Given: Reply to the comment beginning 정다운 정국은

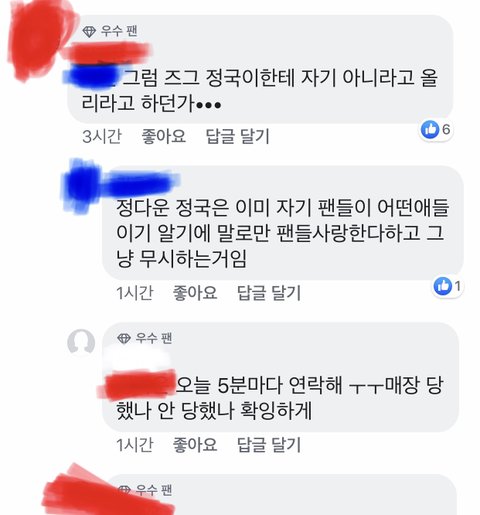Looking at the screenshot, I should click(x=269, y=293).
